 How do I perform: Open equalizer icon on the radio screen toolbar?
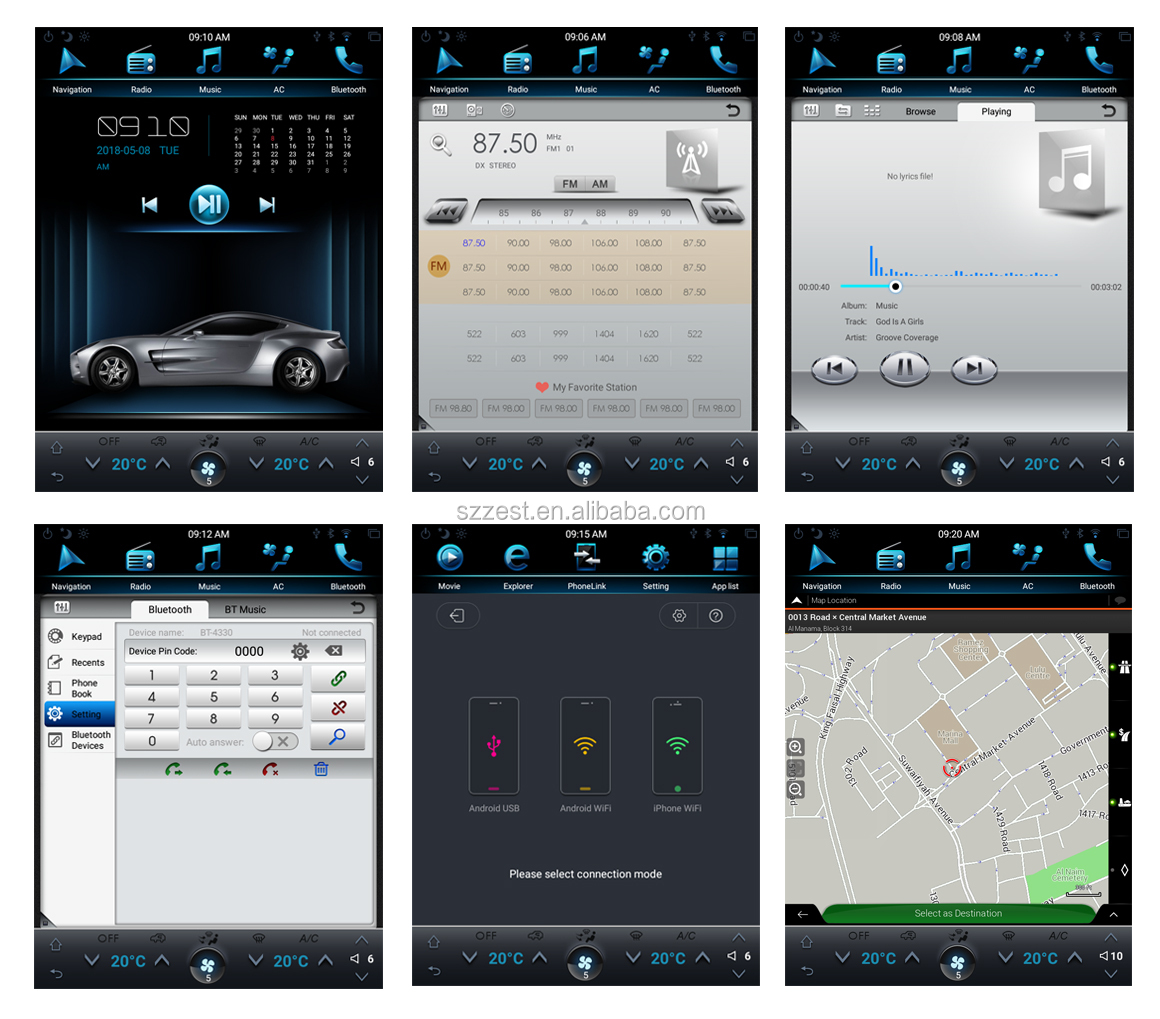tap(439, 110)
